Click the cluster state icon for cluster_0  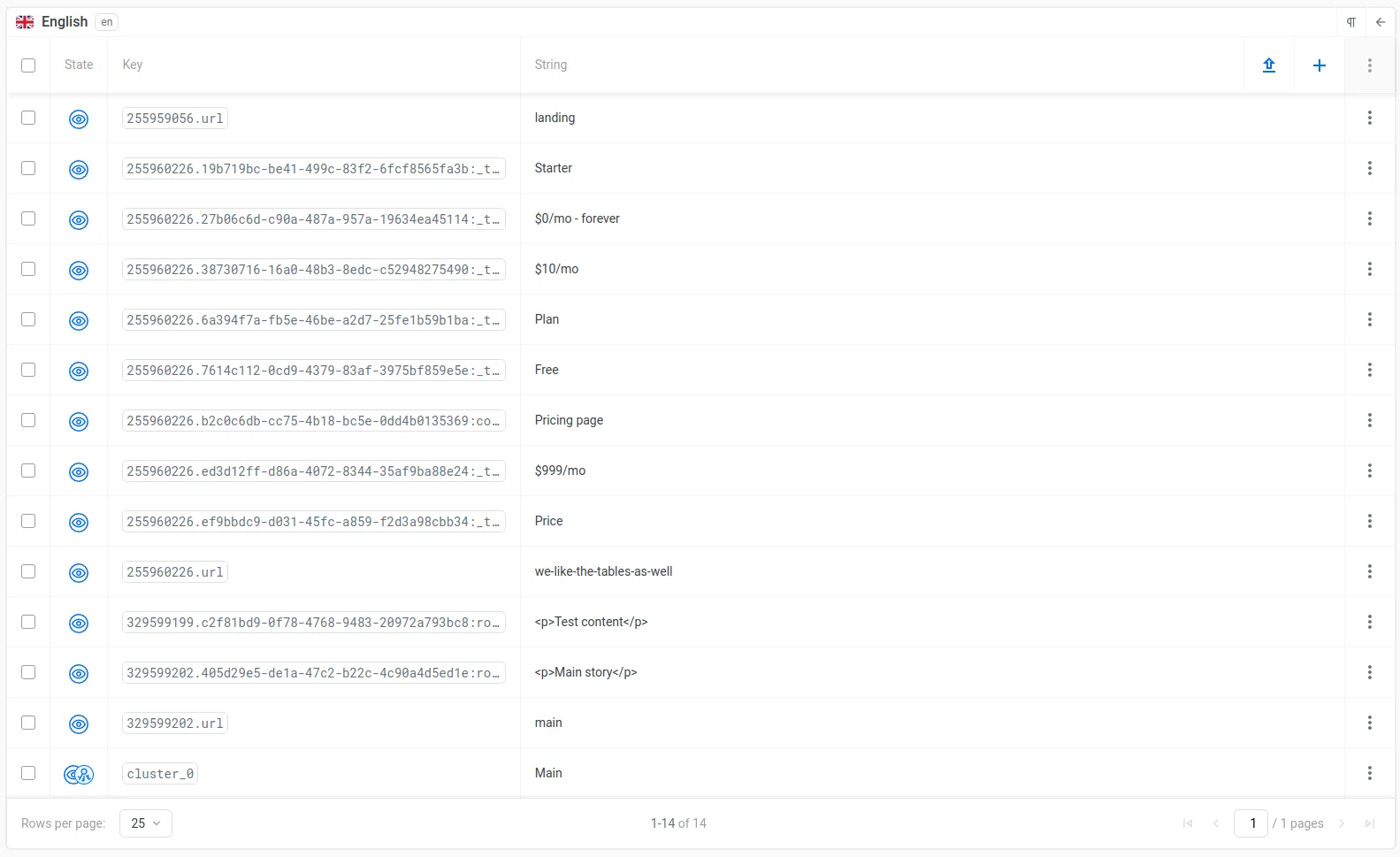[x=79, y=775]
